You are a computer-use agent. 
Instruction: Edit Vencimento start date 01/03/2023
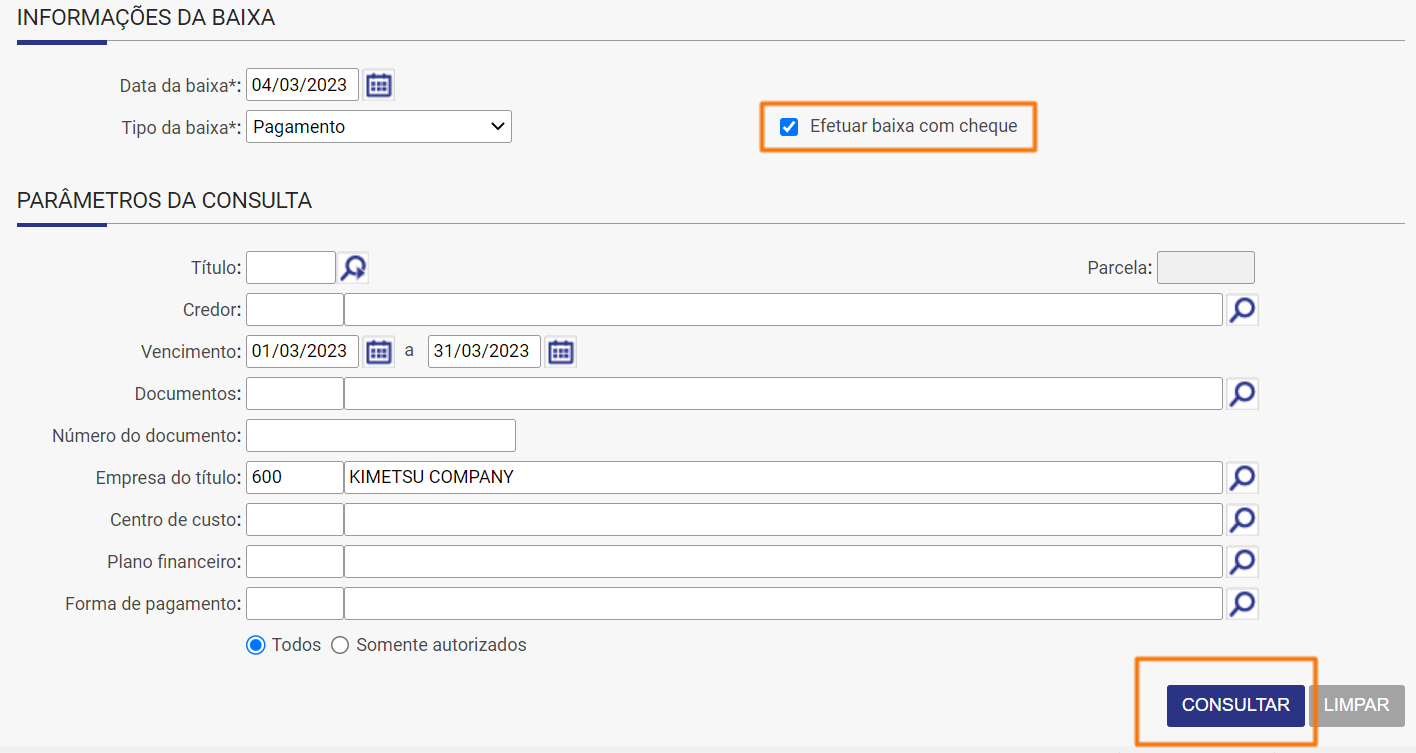302,351
